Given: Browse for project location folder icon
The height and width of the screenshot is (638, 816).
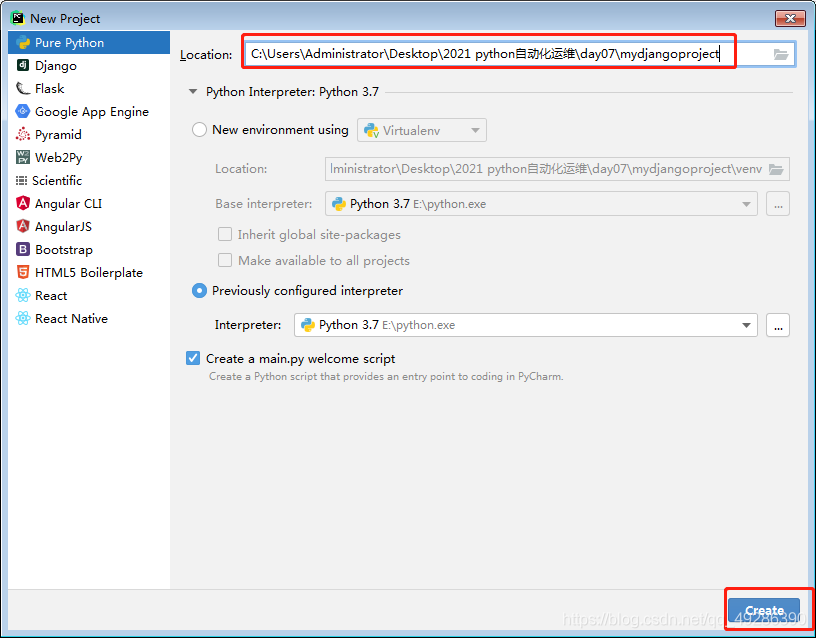Looking at the screenshot, I should (781, 54).
